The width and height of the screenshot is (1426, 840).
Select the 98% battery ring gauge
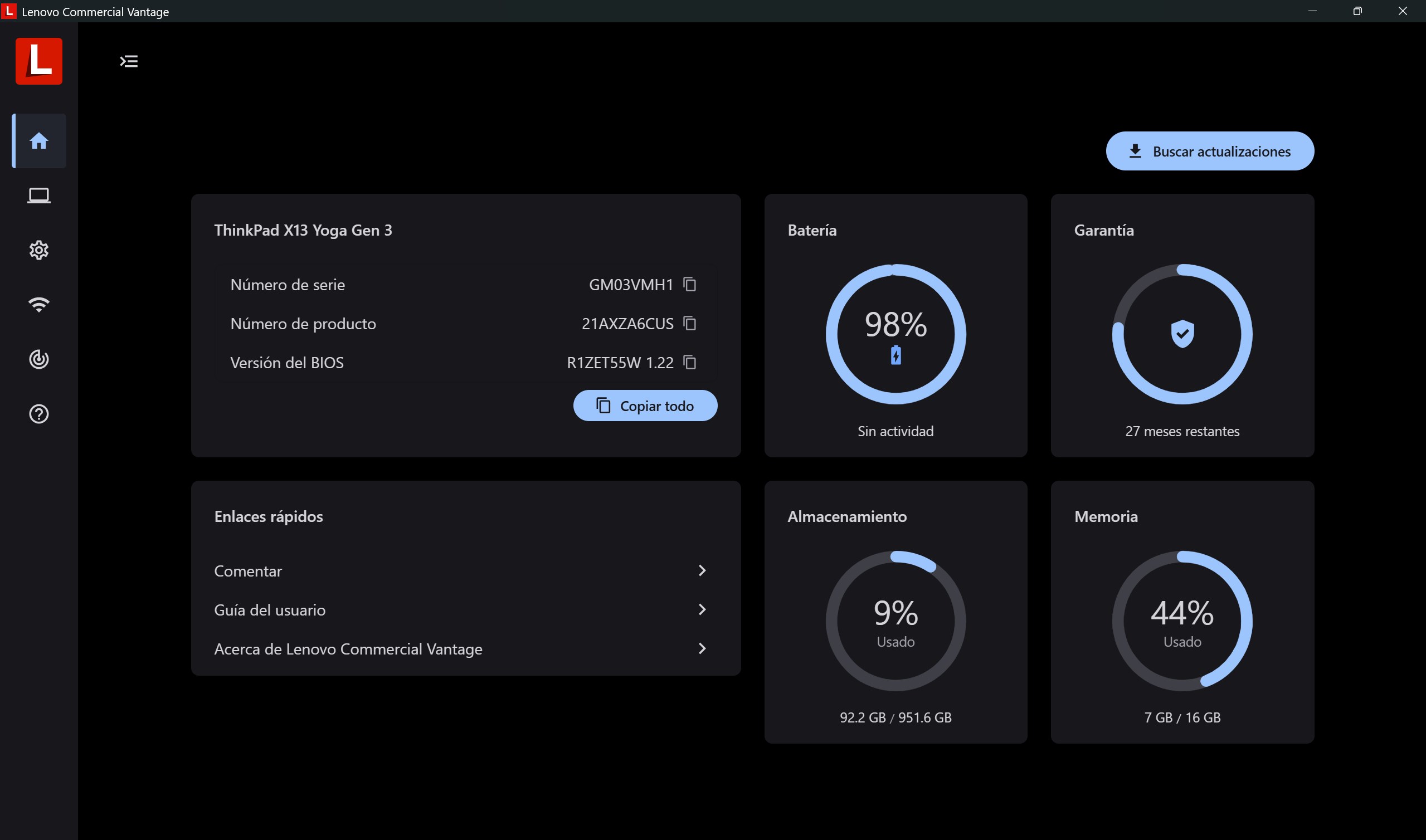tap(895, 334)
